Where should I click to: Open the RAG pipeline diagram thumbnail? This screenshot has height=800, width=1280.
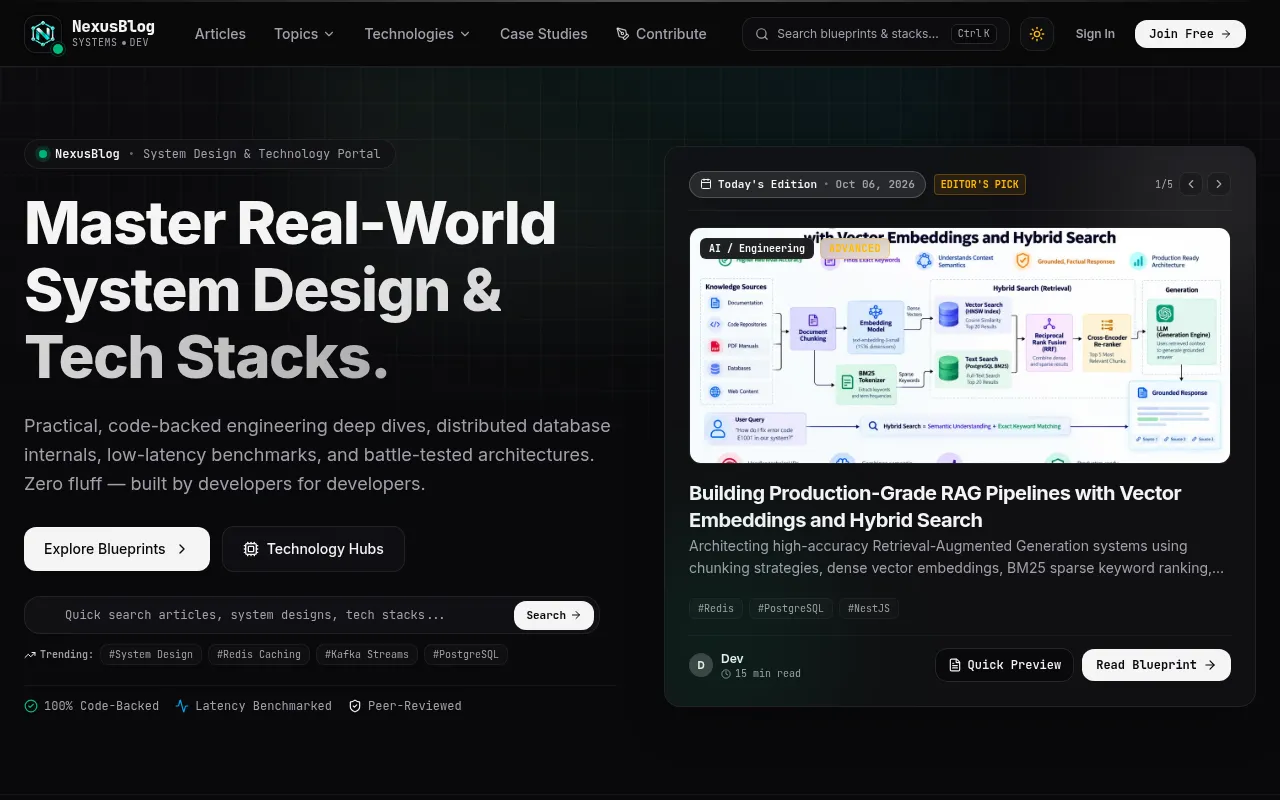tap(960, 346)
